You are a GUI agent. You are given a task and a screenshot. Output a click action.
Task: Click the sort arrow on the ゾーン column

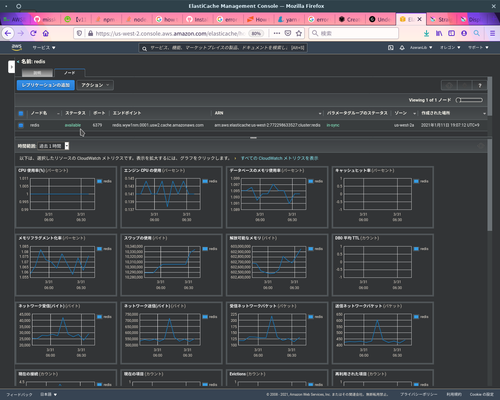(x=414, y=114)
